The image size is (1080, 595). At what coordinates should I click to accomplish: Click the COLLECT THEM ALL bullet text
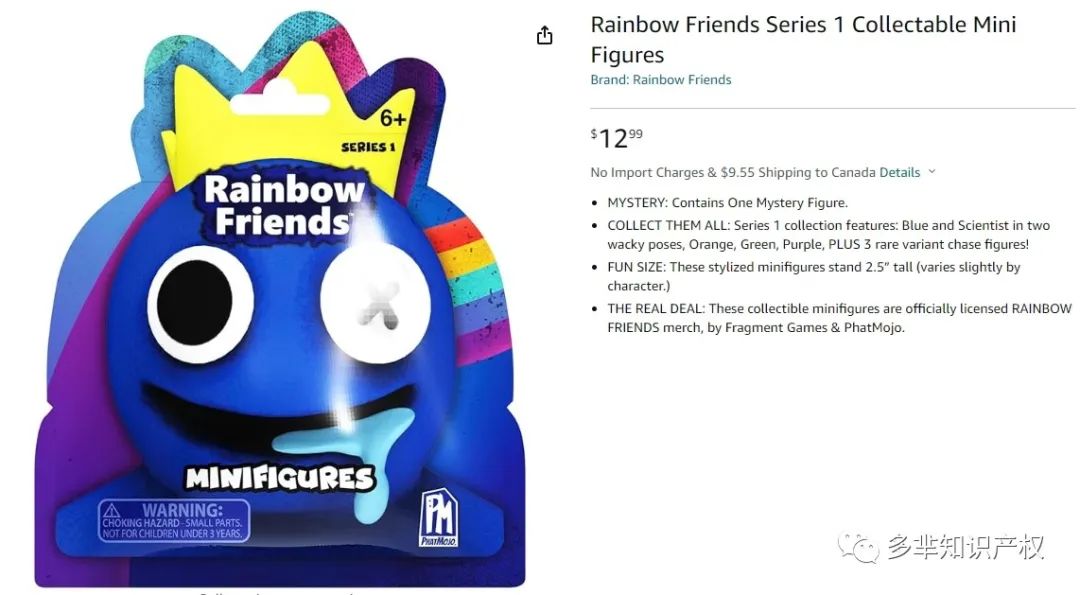(829, 235)
